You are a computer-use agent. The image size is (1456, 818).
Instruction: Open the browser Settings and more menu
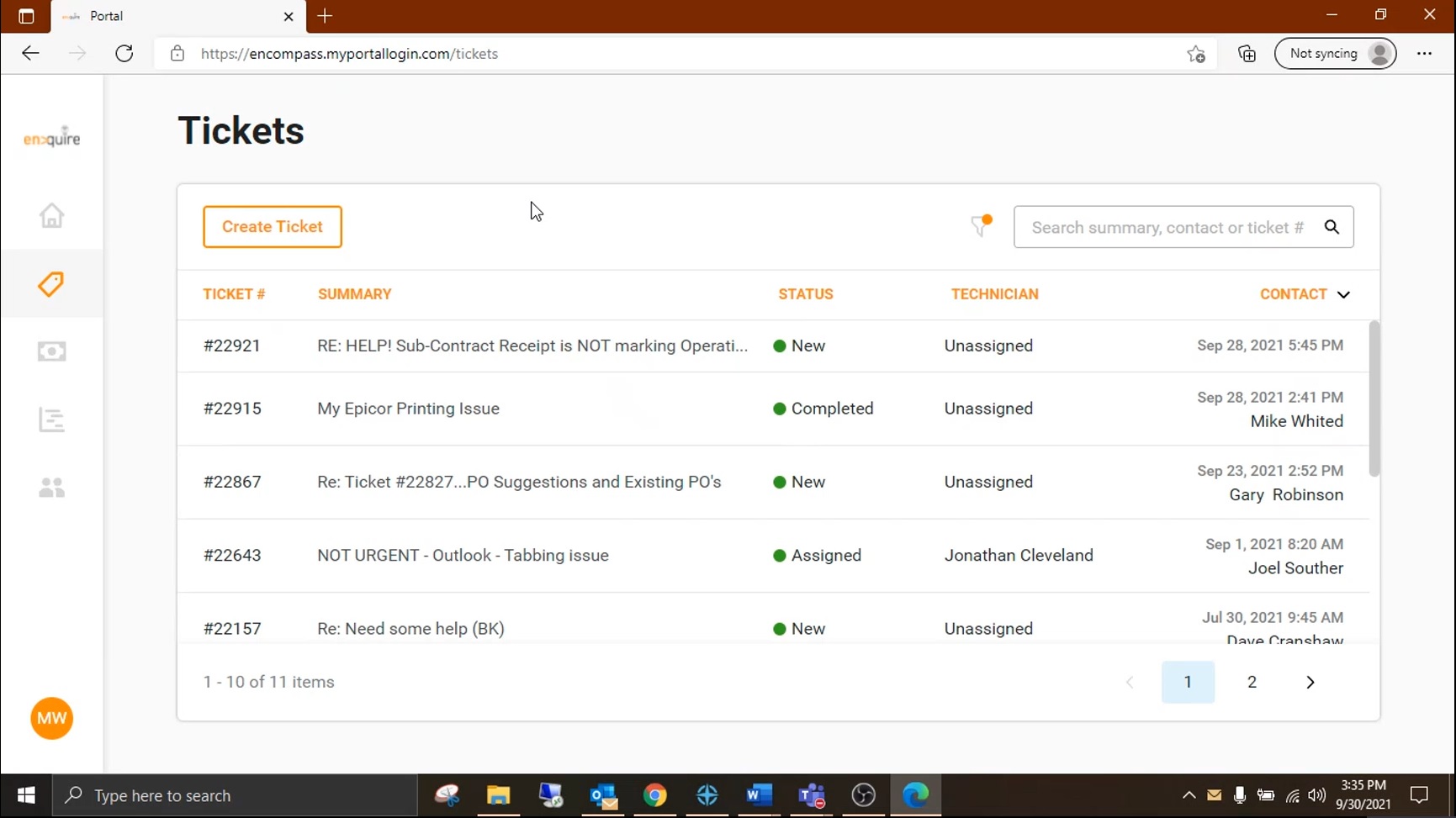[1425, 53]
